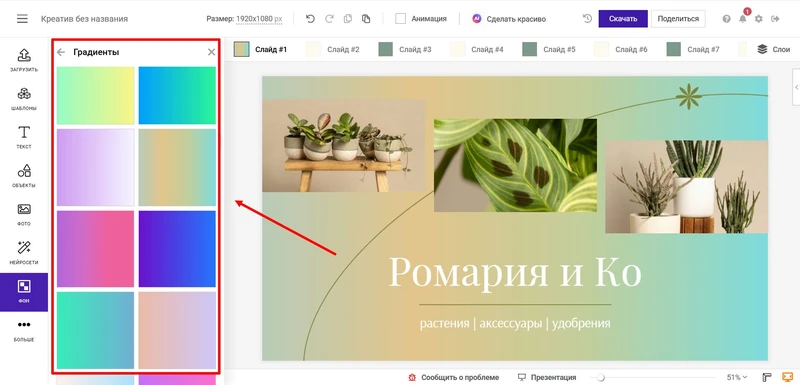This screenshot has height=385, width=800.
Task: Select the striped leaf photo
Action: pyautogui.click(x=515, y=165)
